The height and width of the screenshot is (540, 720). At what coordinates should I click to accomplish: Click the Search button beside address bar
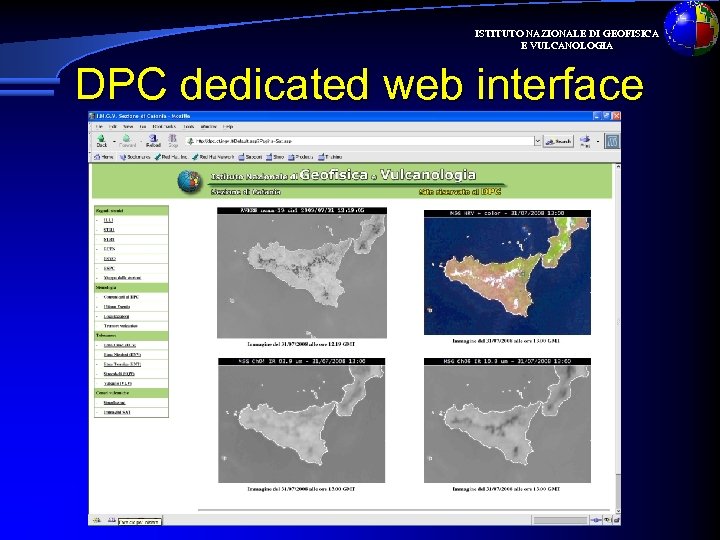click(558, 141)
